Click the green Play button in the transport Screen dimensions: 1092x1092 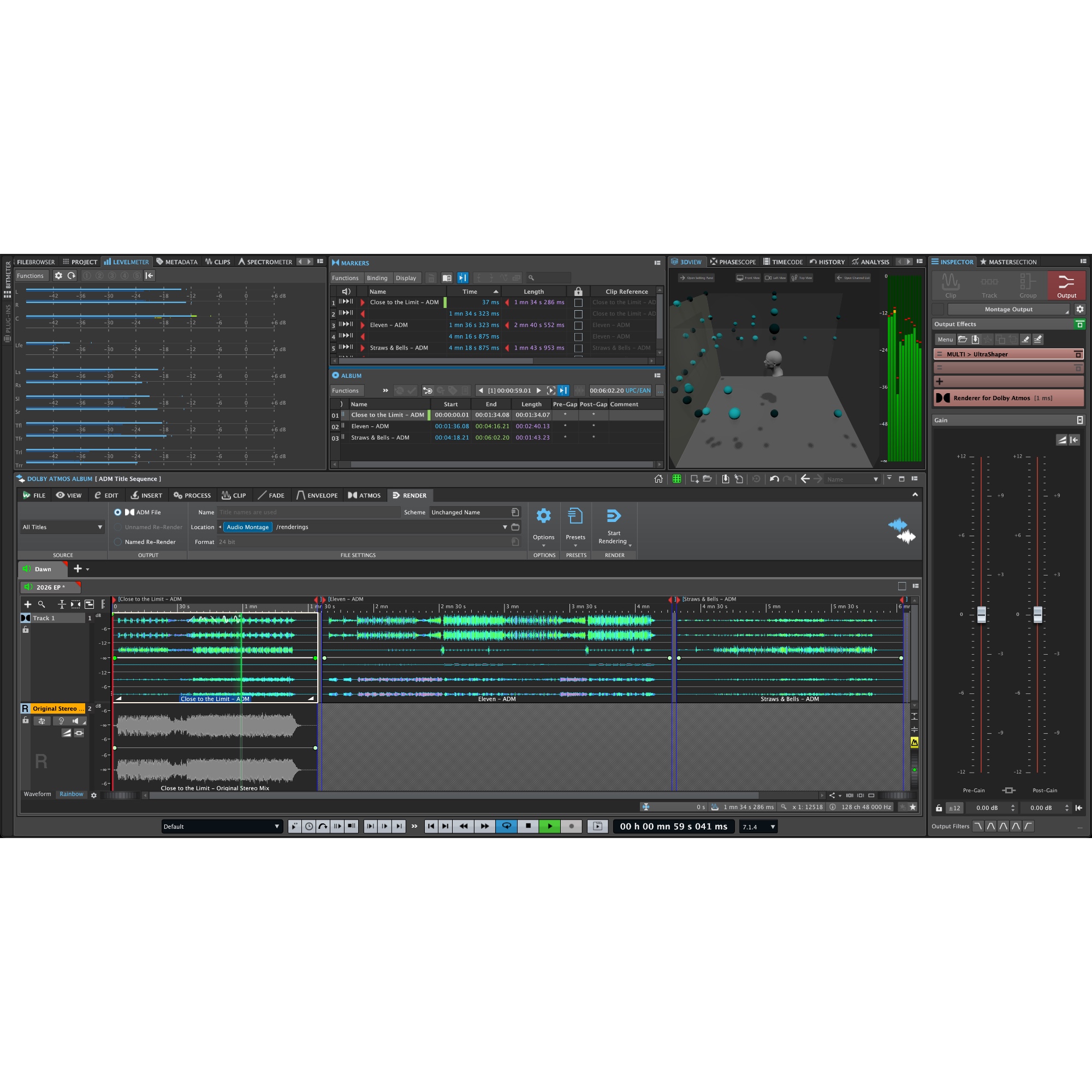pyautogui.click(x=549, y=826)
